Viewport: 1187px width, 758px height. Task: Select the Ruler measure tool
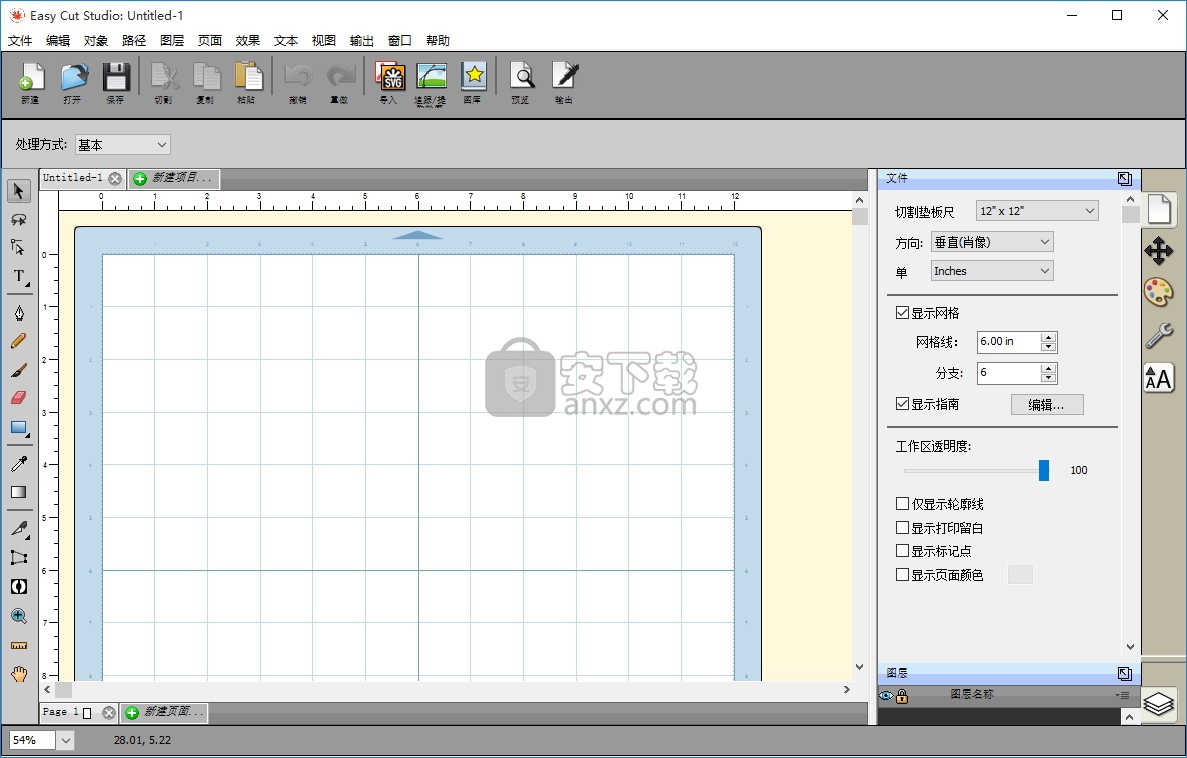click(x=19, y=646)
